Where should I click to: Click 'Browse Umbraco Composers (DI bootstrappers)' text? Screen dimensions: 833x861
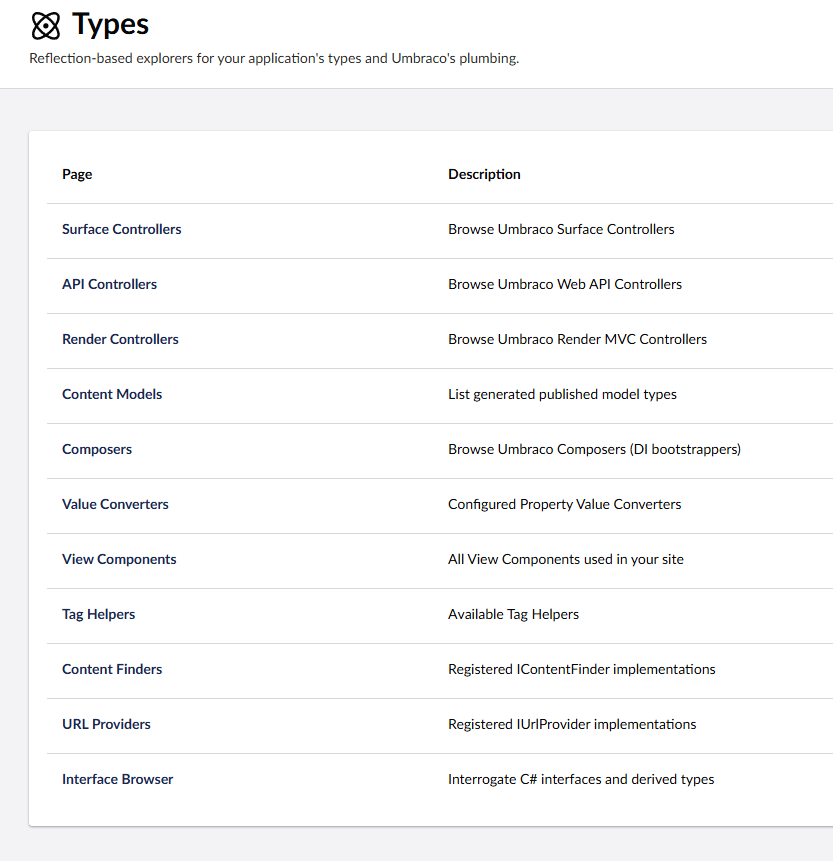(x=594, y=449)
